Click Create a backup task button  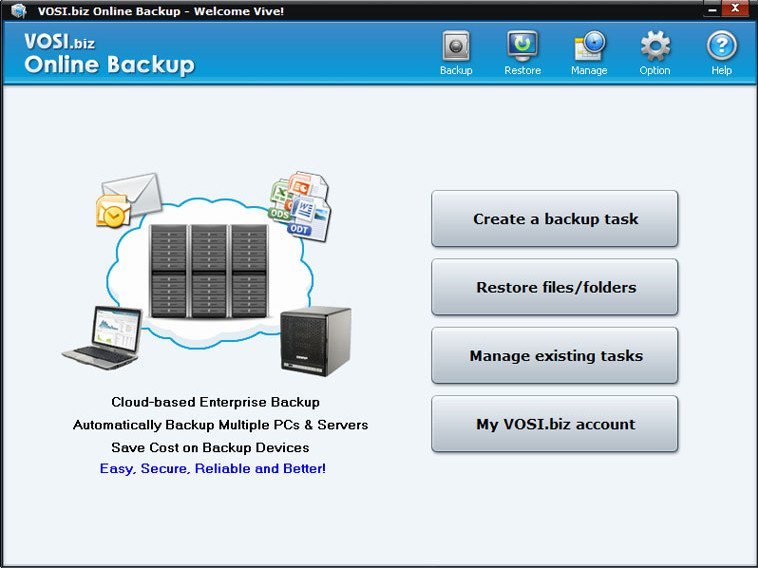click(x=555, y=218)
